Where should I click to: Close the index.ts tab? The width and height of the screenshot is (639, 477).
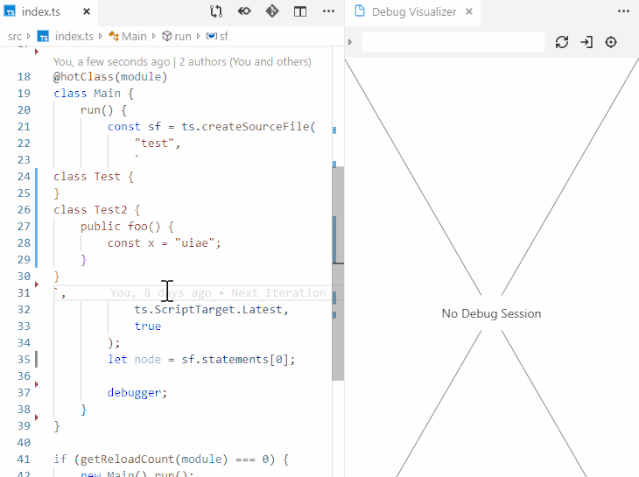(x=86, y=12)
